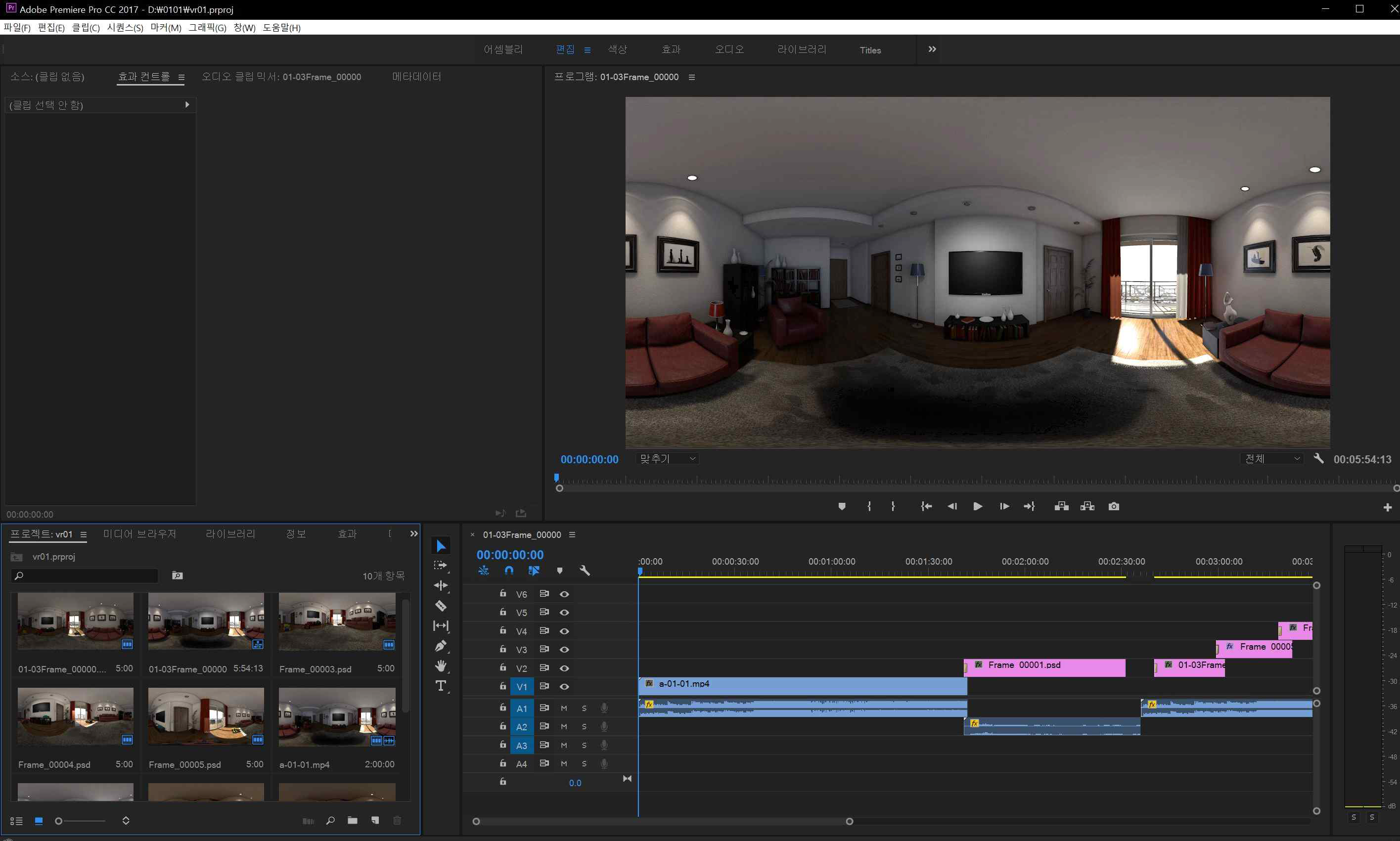Select the Slip tool

click(x=441, y=625)
